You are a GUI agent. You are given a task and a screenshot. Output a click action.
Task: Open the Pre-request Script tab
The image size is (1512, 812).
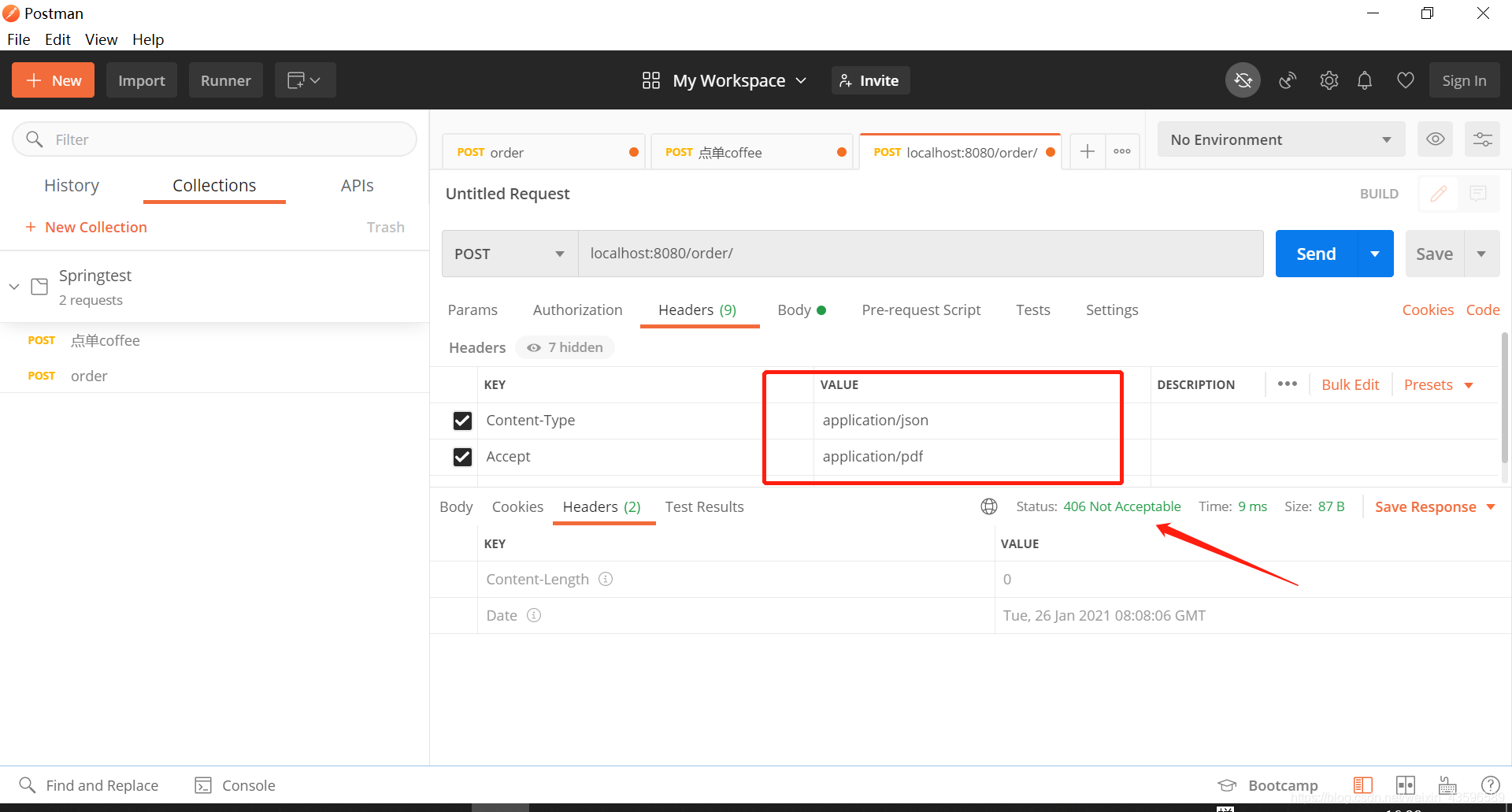[x=921, y=310]
